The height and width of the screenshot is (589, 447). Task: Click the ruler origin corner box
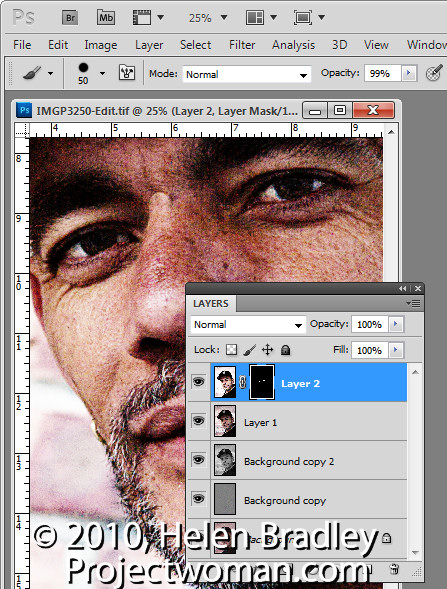pos(22,130)
